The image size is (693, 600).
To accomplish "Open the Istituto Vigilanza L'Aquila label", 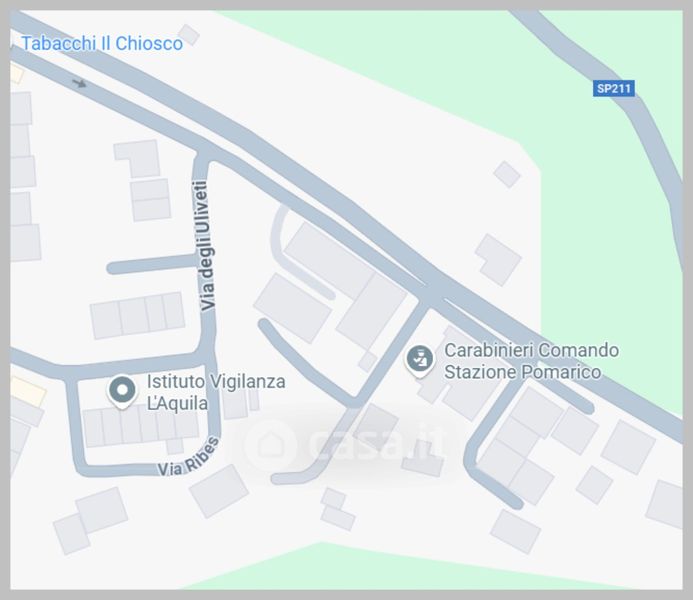I will [x=216, y=392].
